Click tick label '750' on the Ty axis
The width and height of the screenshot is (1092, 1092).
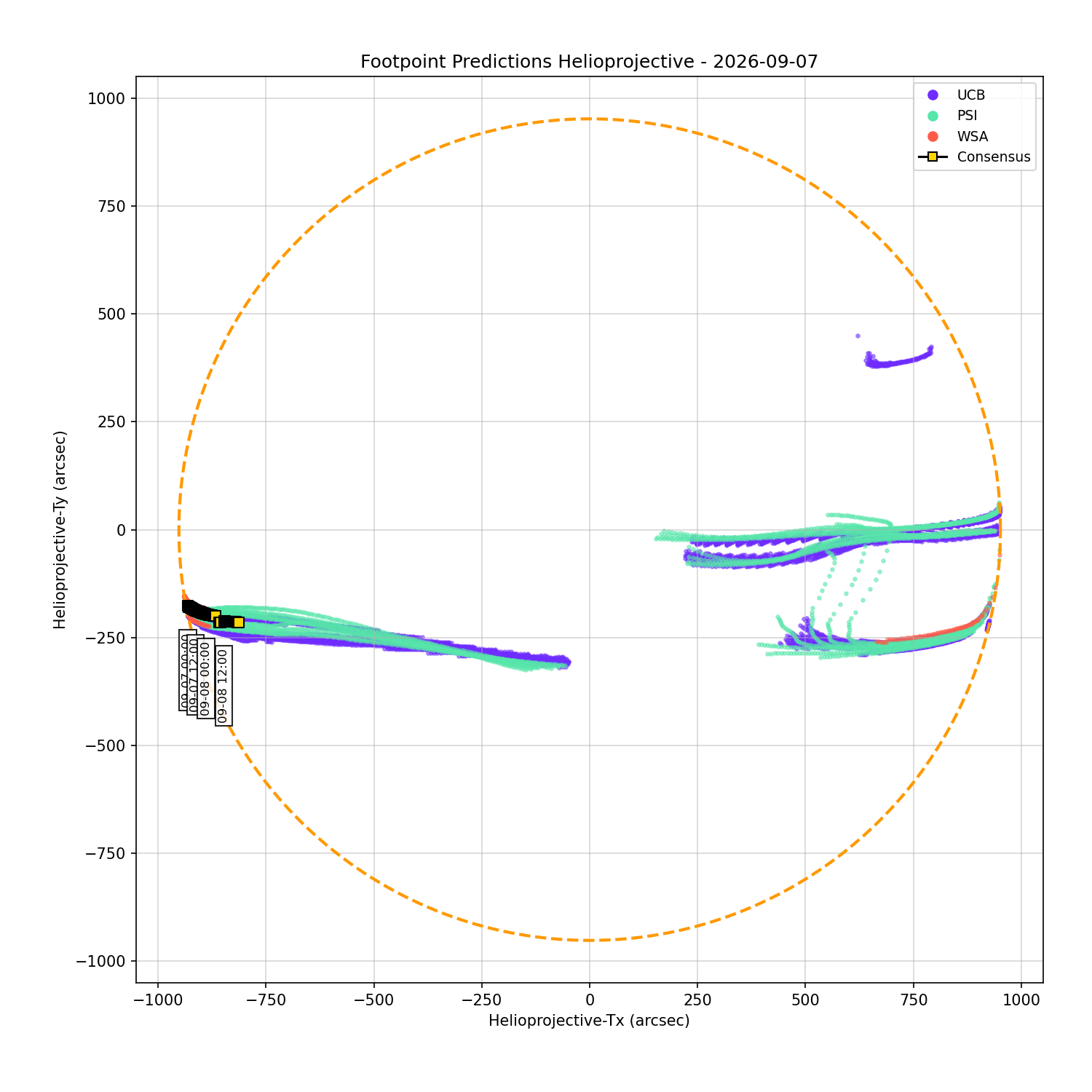click(114, 206)
